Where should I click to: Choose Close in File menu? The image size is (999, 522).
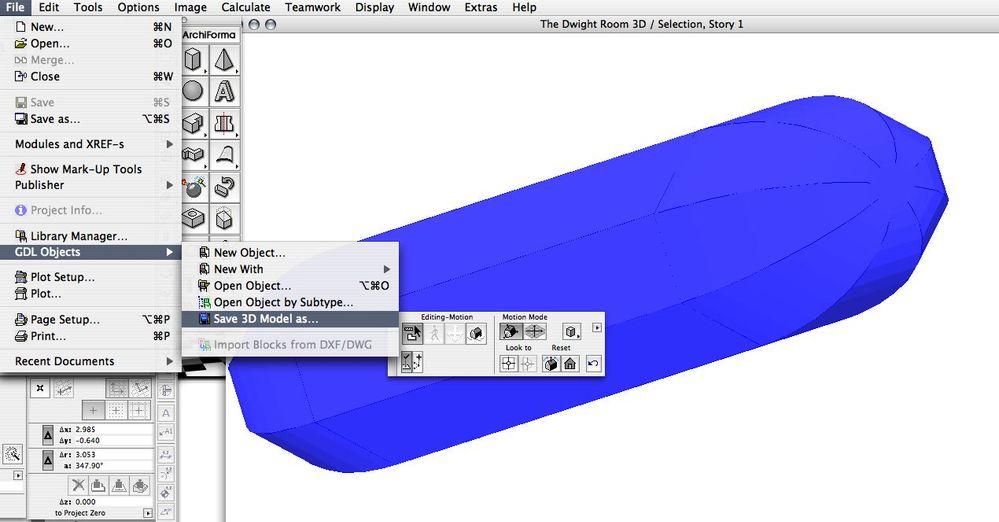point(90,76)
